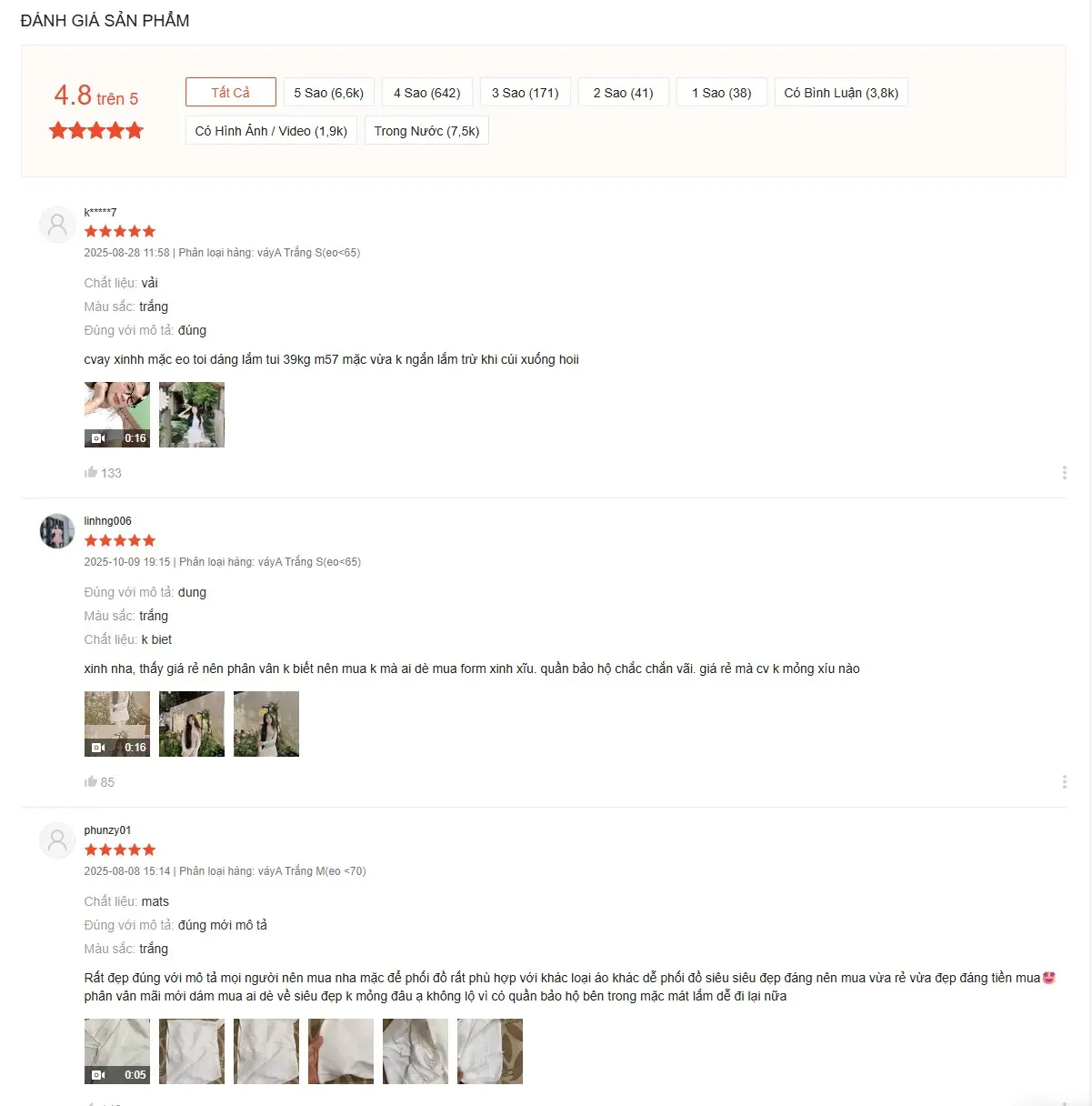
Task: Click default avatar of user phunzy01
Action: tap(57, 841)
